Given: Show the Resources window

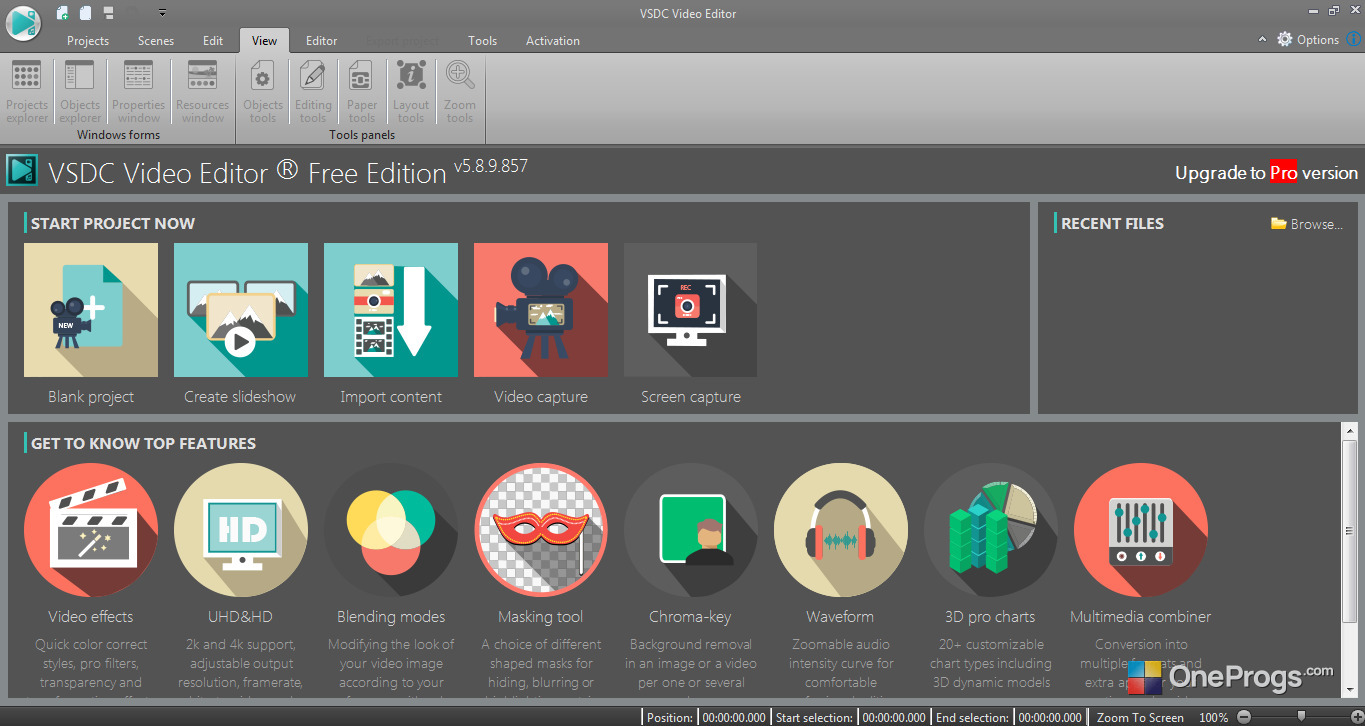Looking at the screenshot, I should coord(202,92).
